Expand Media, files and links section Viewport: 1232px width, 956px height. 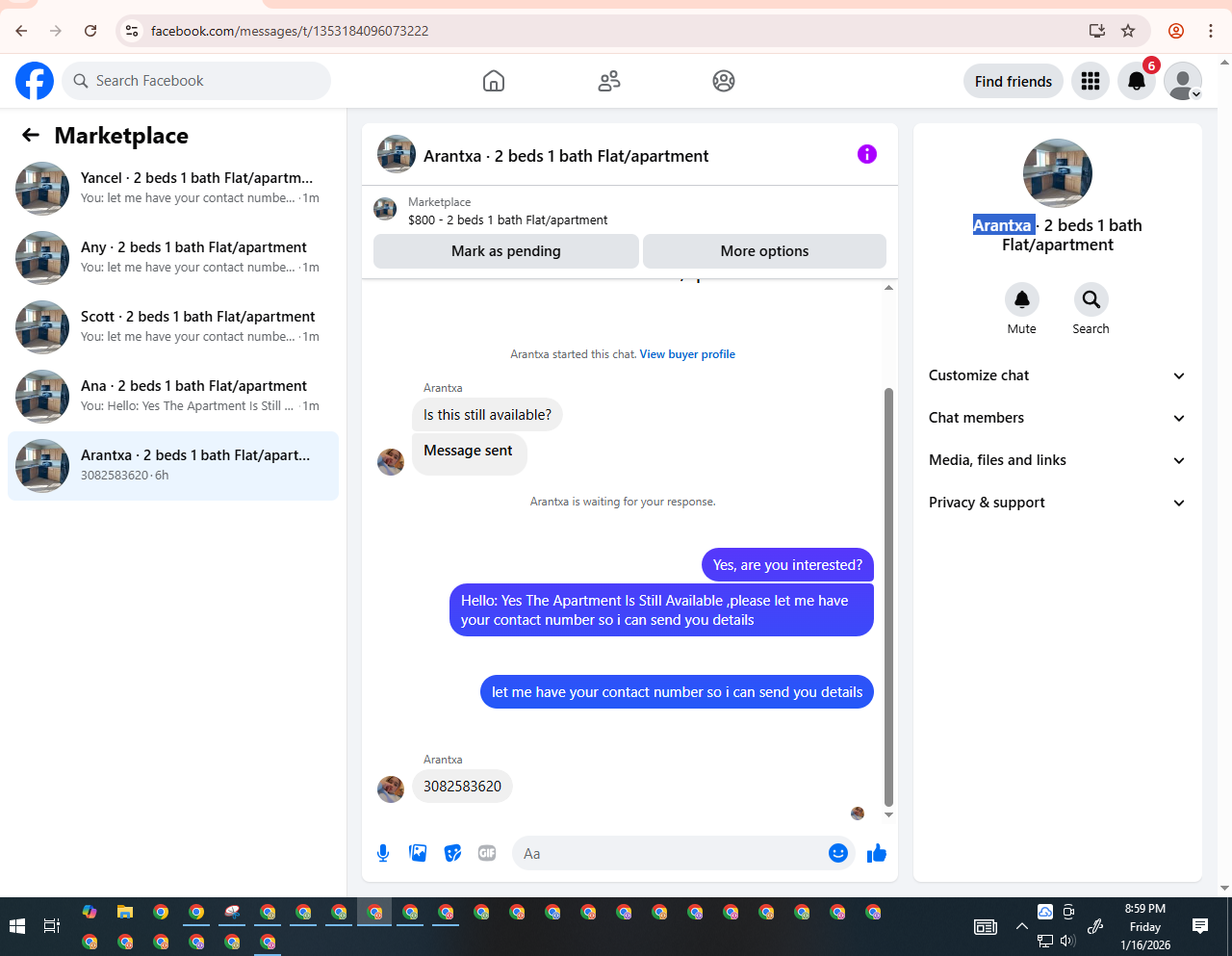[1057, 460]
